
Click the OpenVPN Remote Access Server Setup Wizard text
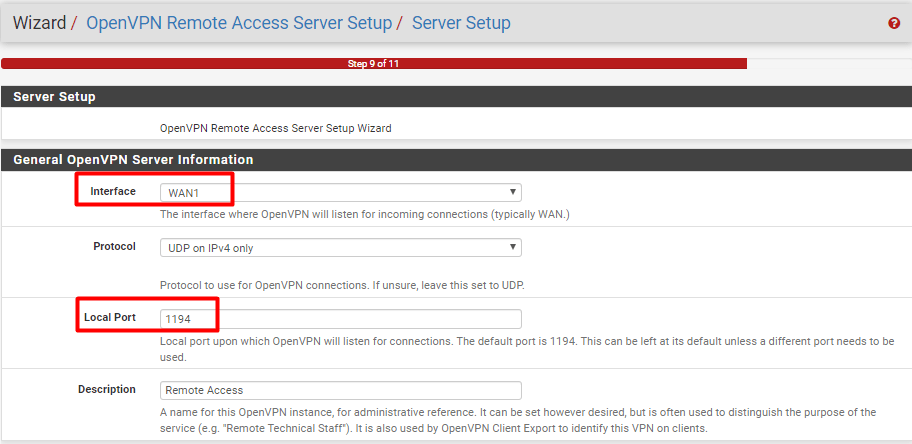[275, 128]
